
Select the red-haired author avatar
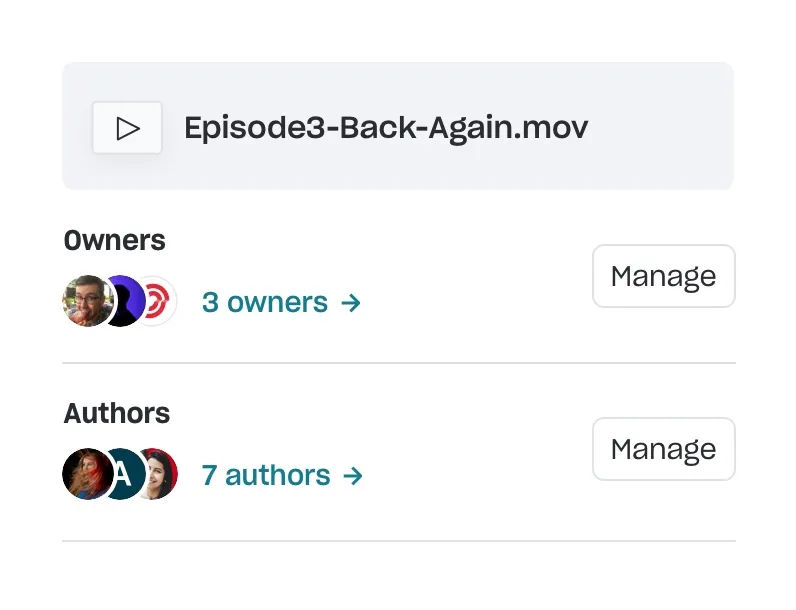point(85,474)
